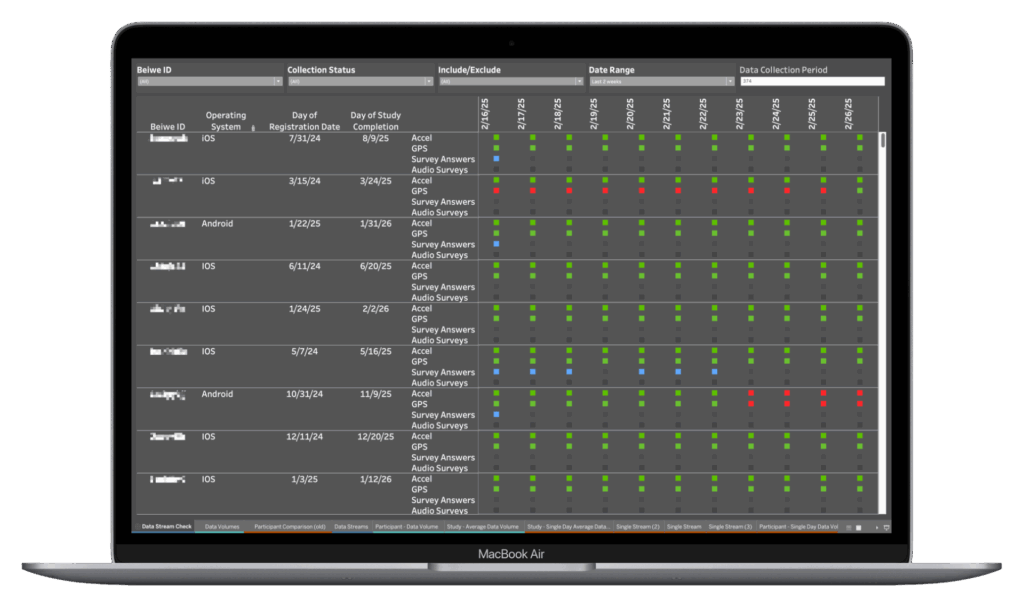
Task: Click the Day of Study Completion header
Action: point(375,121)
